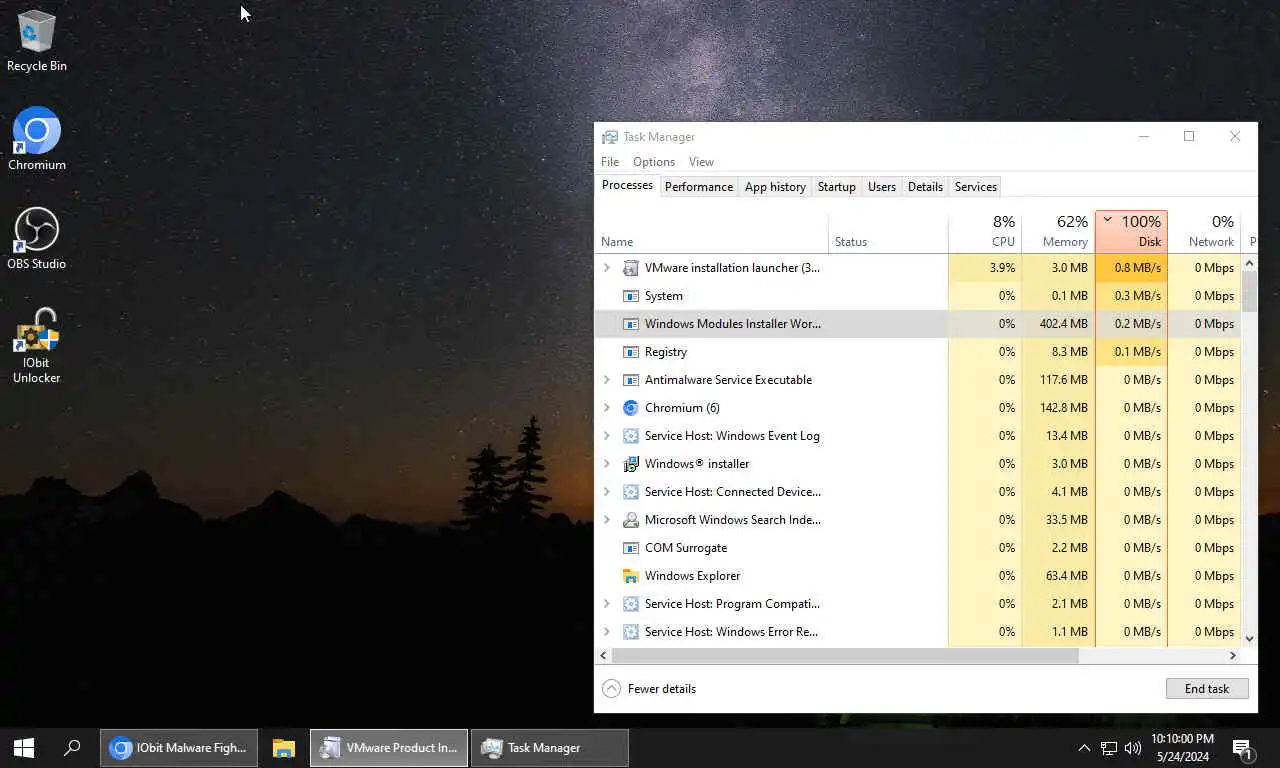Click the Task Manager title bar icon

pos(609,137)
